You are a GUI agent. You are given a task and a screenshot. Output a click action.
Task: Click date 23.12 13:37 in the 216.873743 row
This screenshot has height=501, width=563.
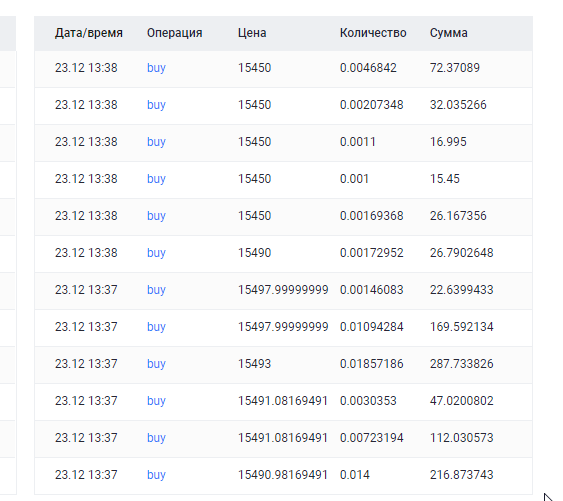click(x=86, y=475)
